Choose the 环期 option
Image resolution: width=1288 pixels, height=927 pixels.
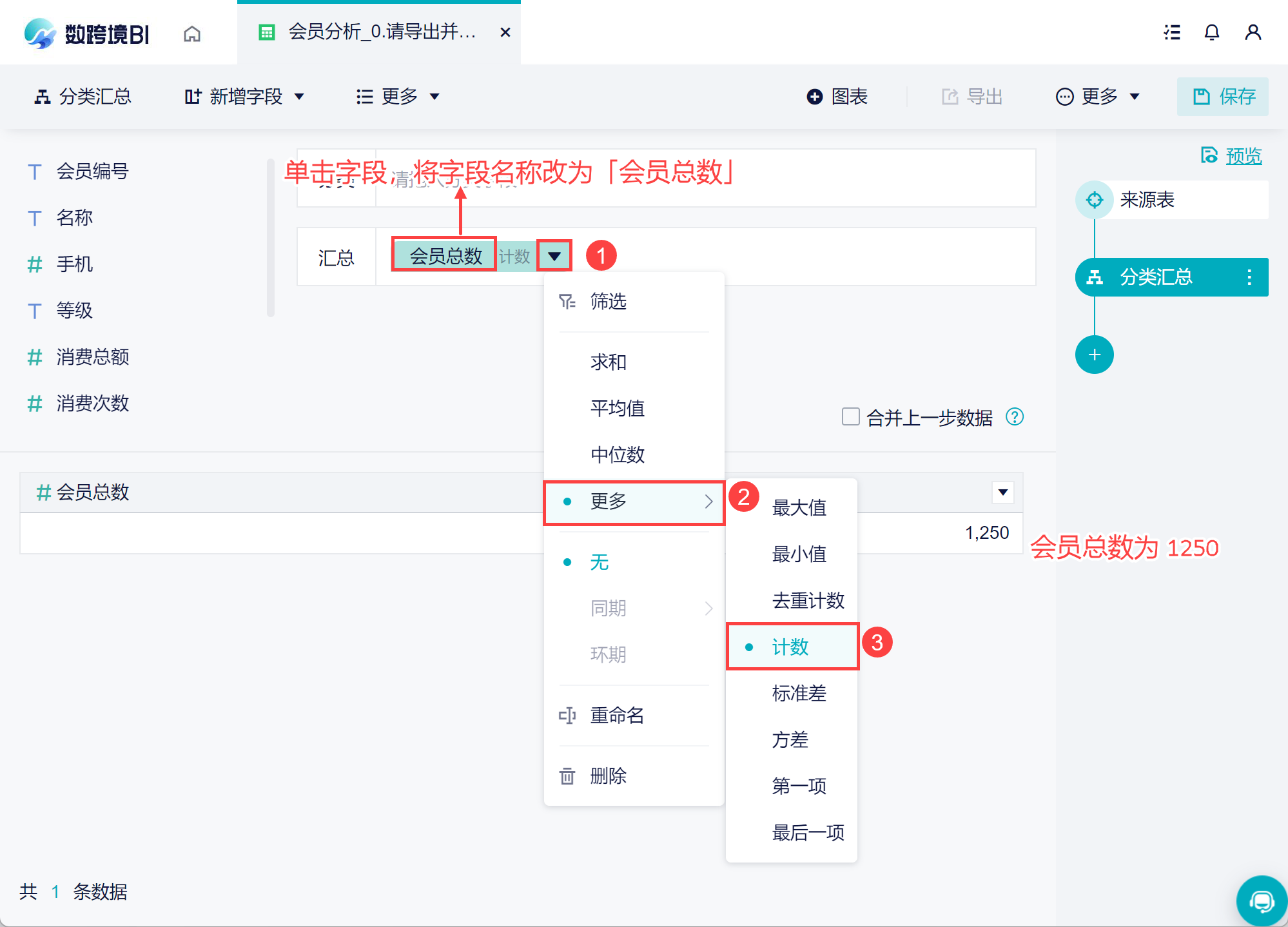click(634, 654)
